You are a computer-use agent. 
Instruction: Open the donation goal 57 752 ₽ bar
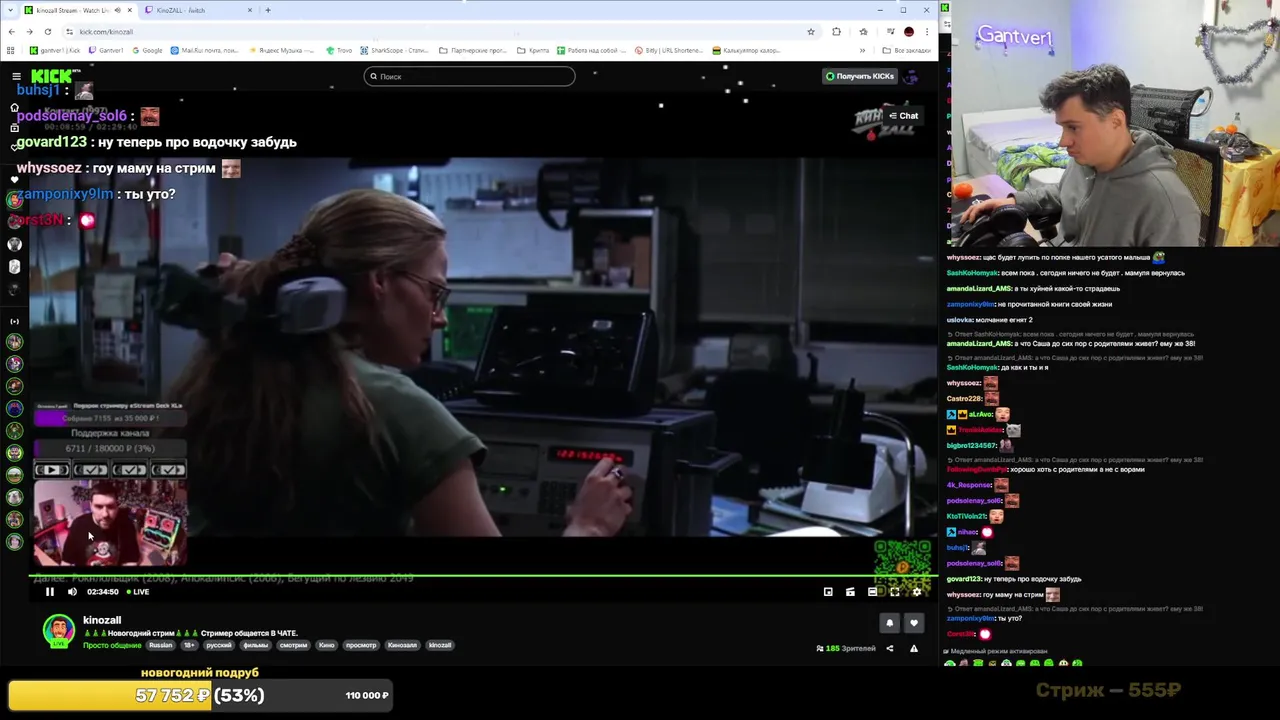pos(200,695)
